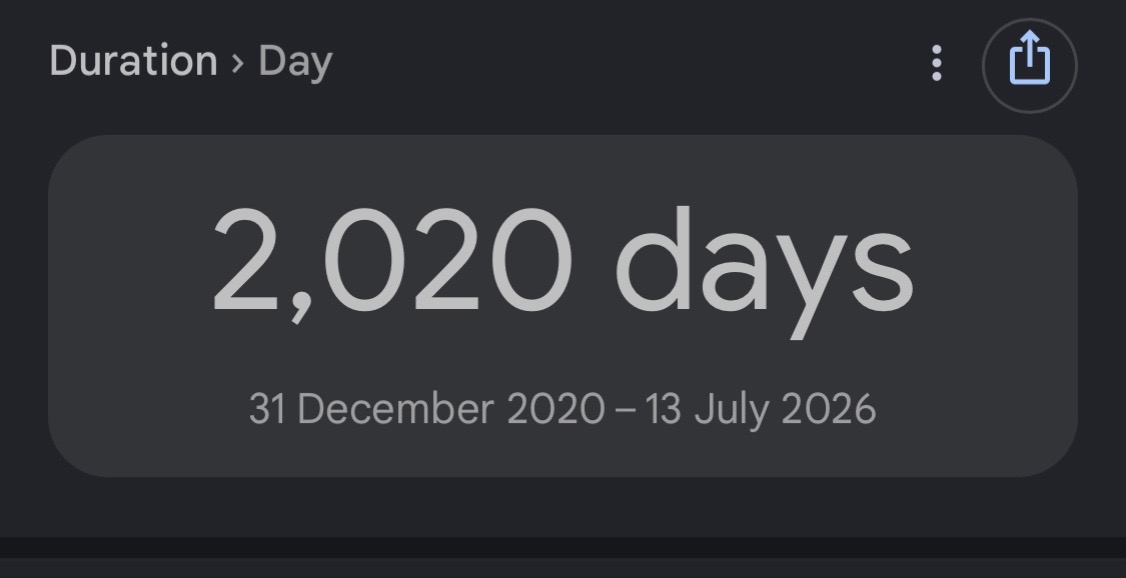
Task: Tap the word December in the date range
Action: 396,409
